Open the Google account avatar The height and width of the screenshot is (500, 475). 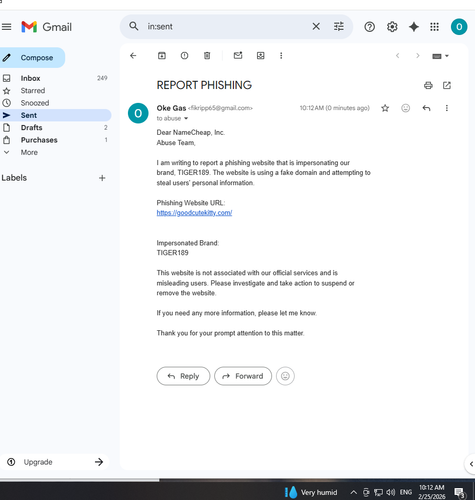(459, 27)
